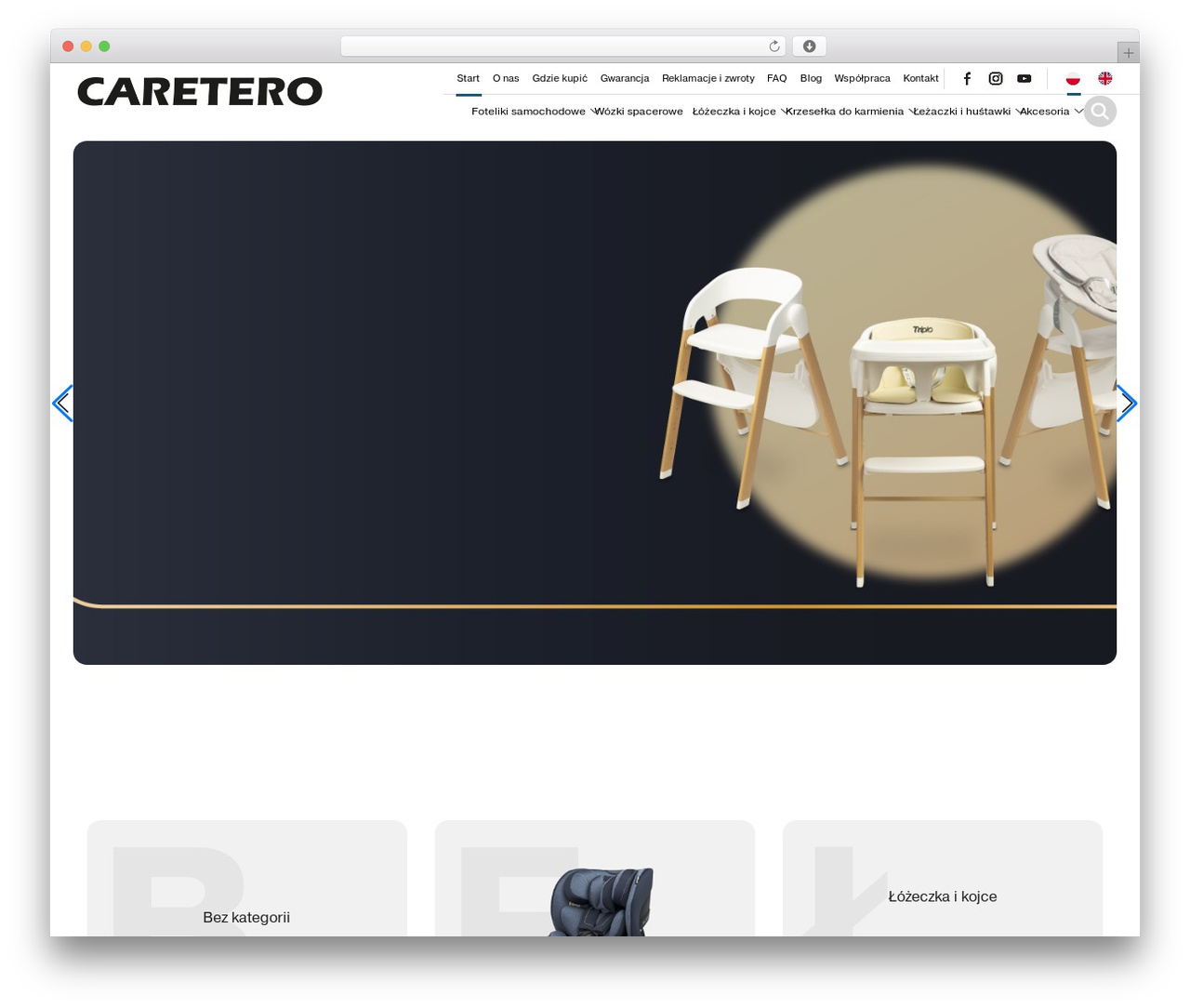The width and height of the screenshot is (1190, 1008).
Task: Open Bez kategorii category card
Action: (246, 879)
